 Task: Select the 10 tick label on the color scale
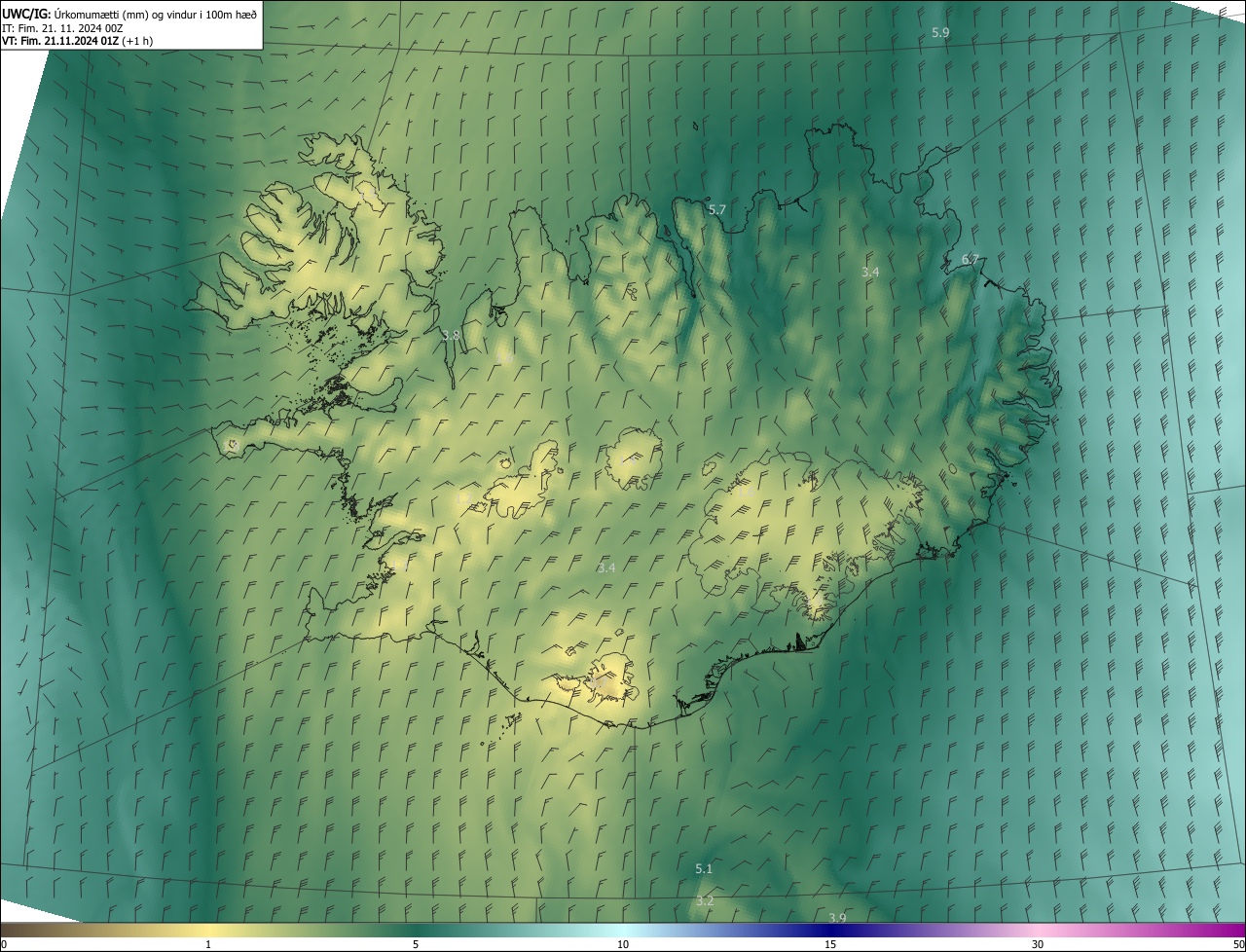623,944
